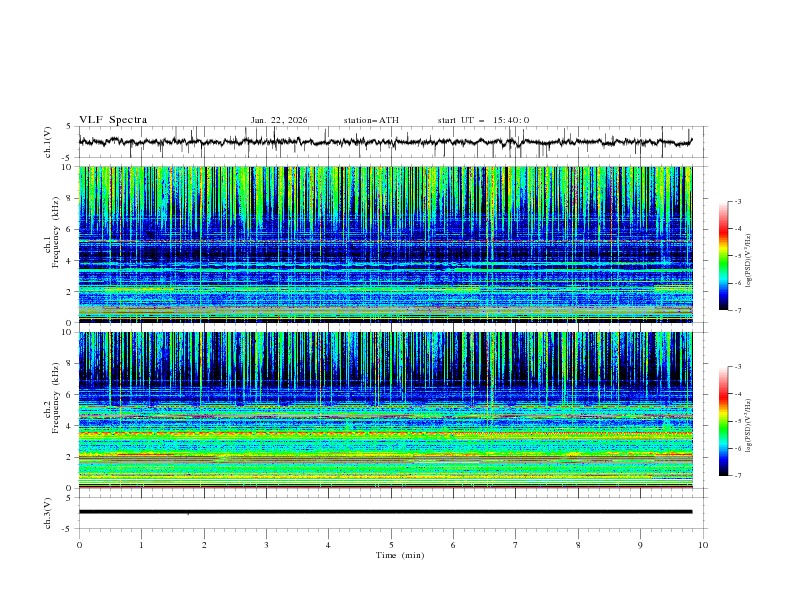Click the ch.2 colorbar log(PSD) label
Viewport: 792px width, 612px height.
point(749,426)
